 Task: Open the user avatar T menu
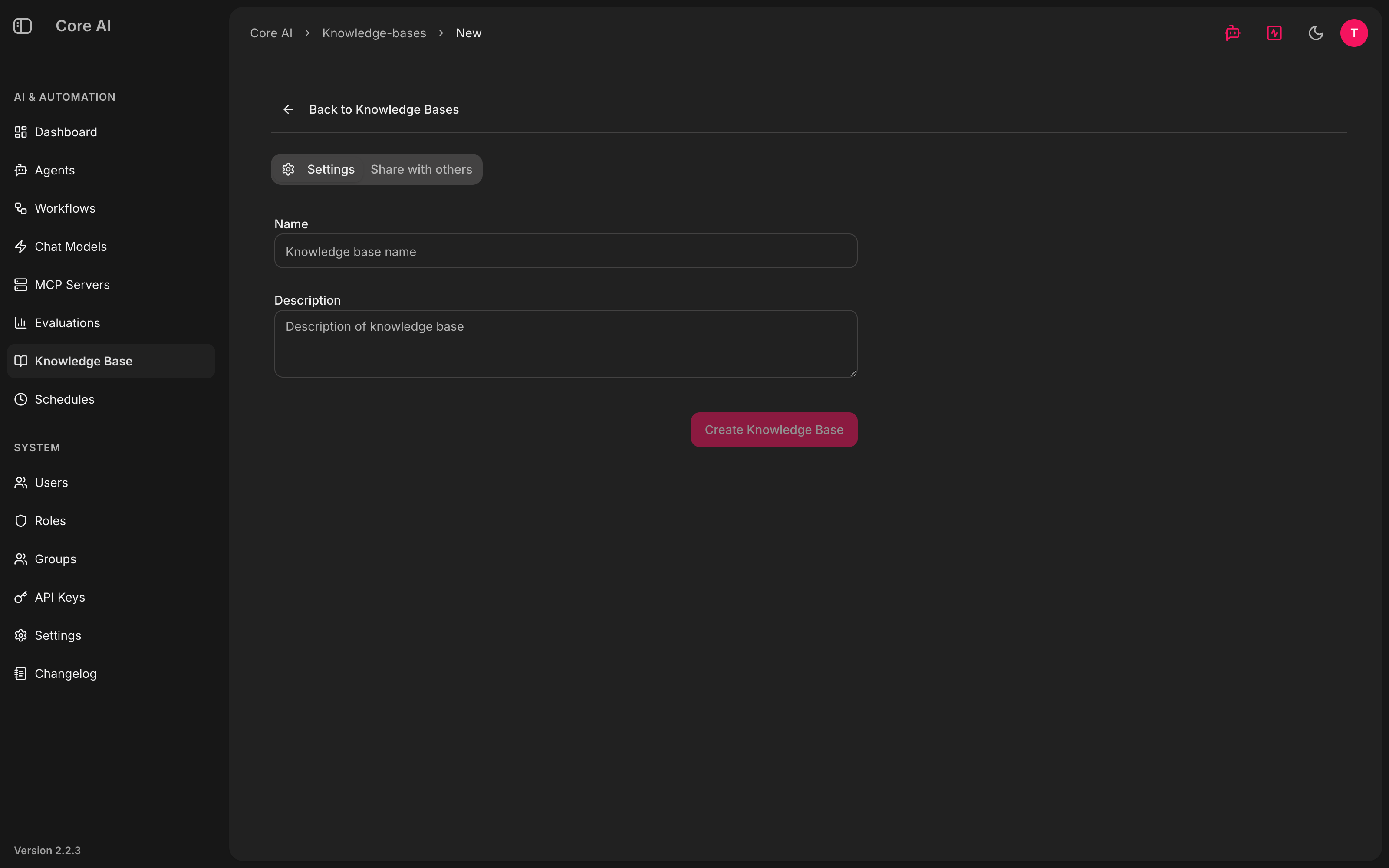[x=1354, y=33]
